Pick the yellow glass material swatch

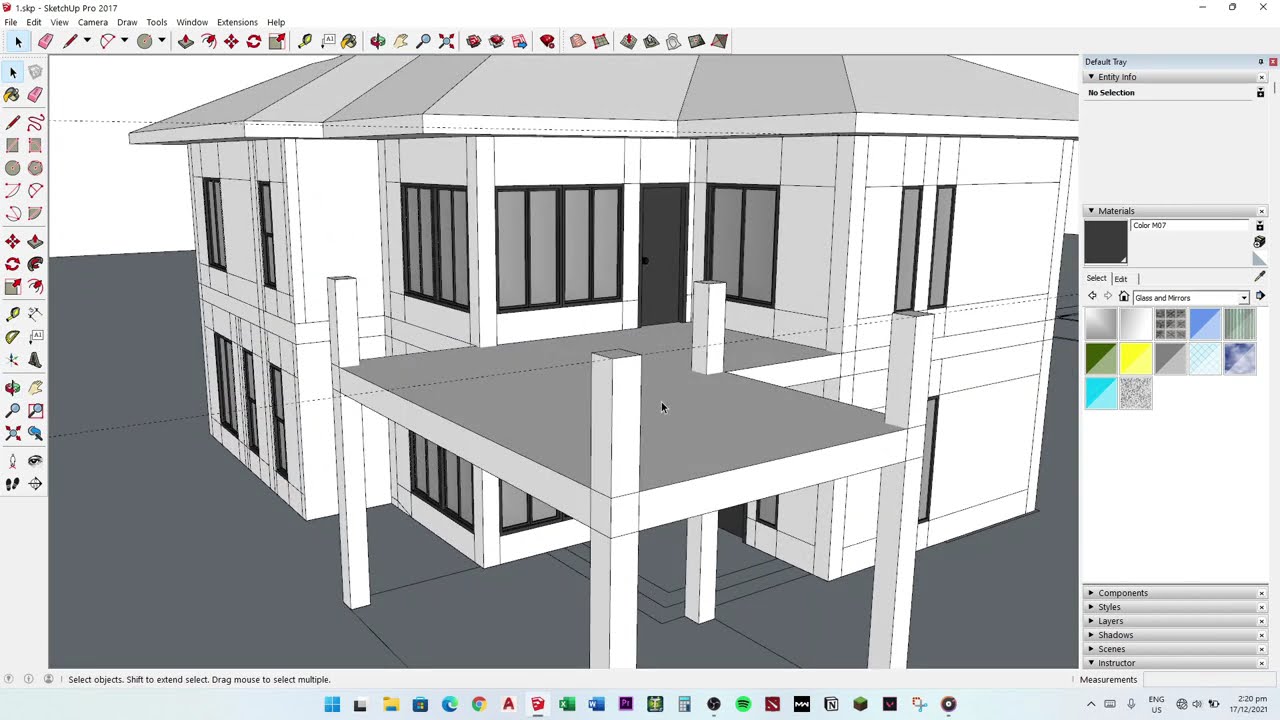coord(1135,359)
